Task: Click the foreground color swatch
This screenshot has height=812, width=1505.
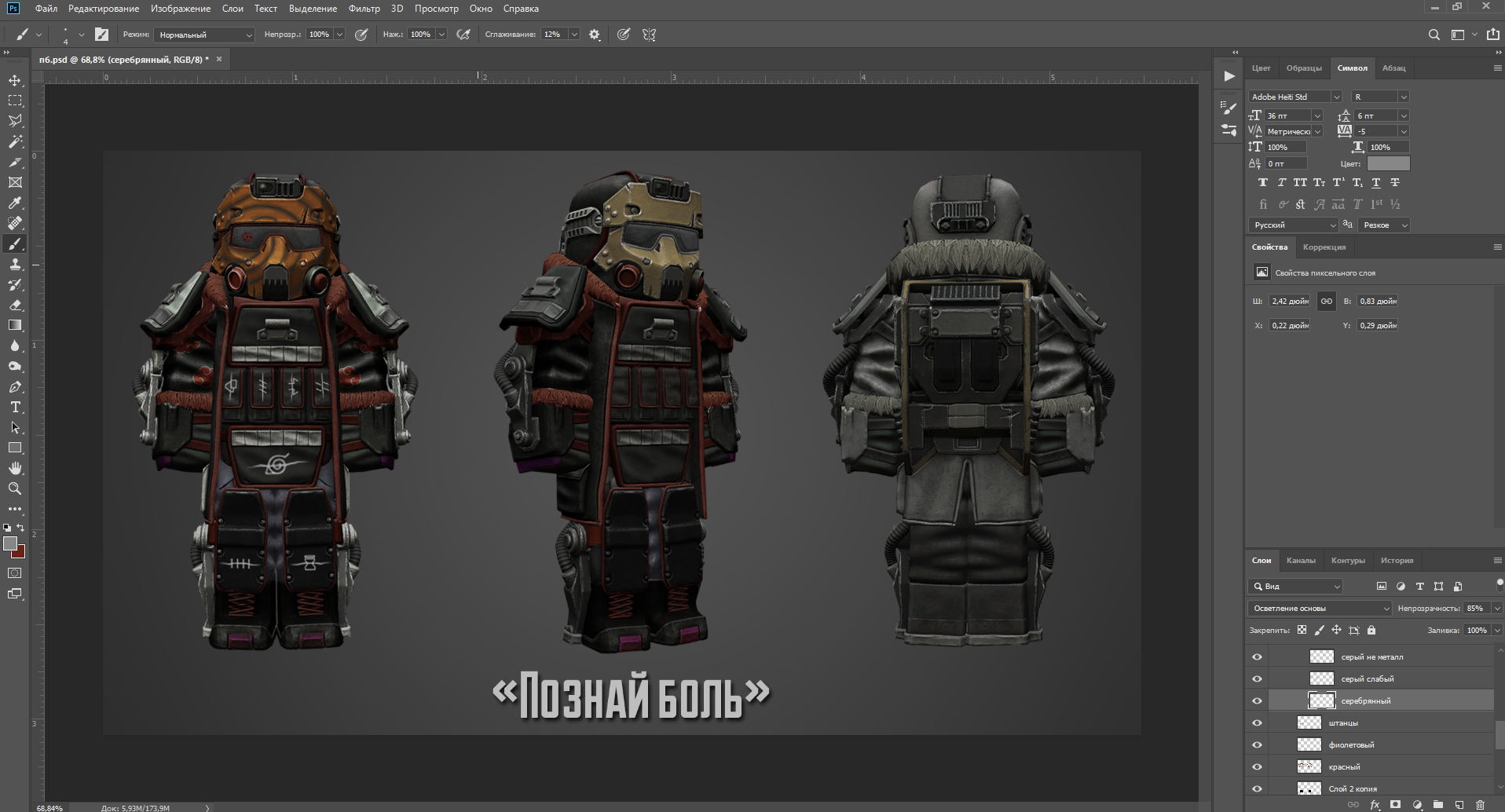Action: tap(10, 543)
